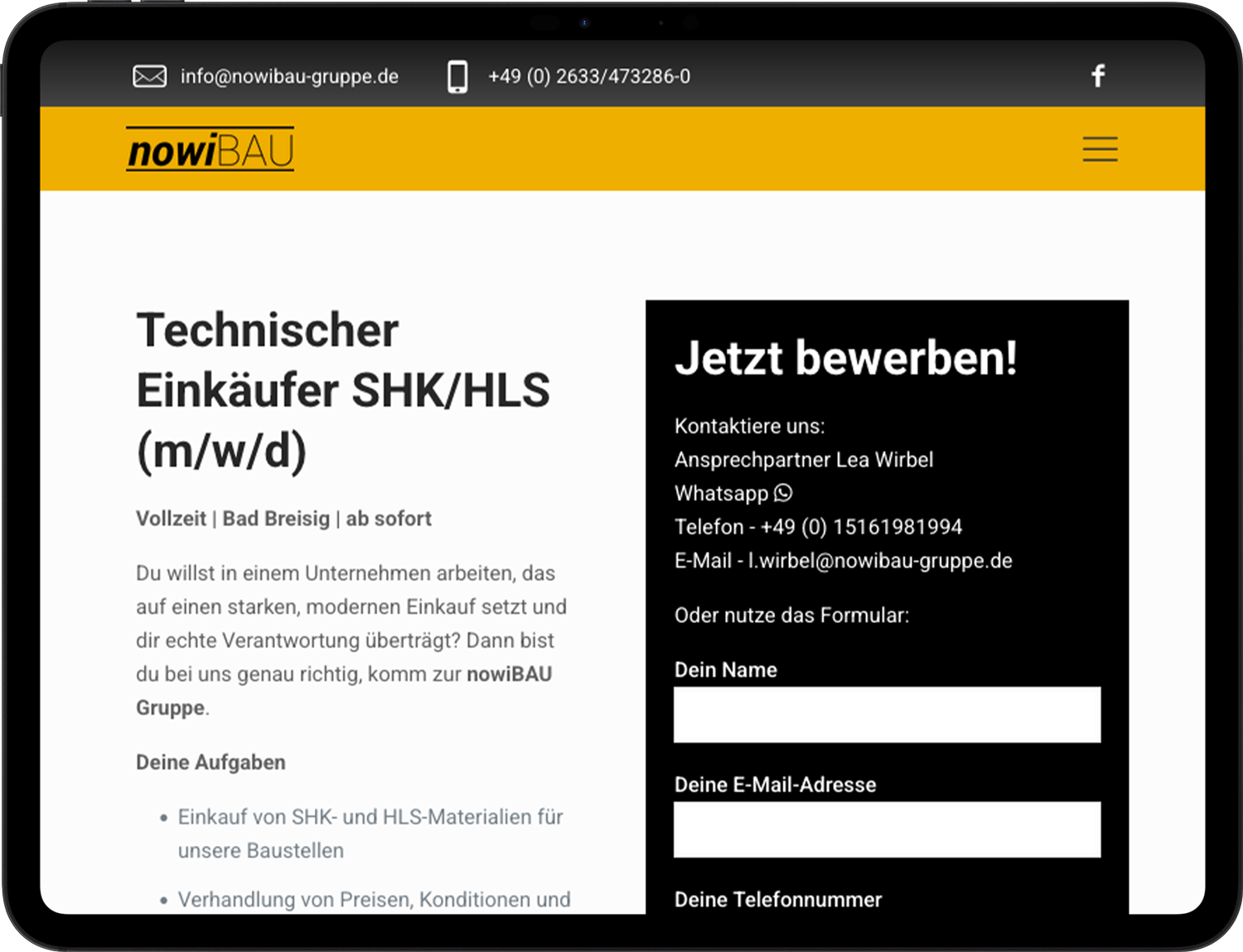Click the Jetzt bewerben! heading
Image resolution: width=1243 pixels, height=952 pixels.
846,358
